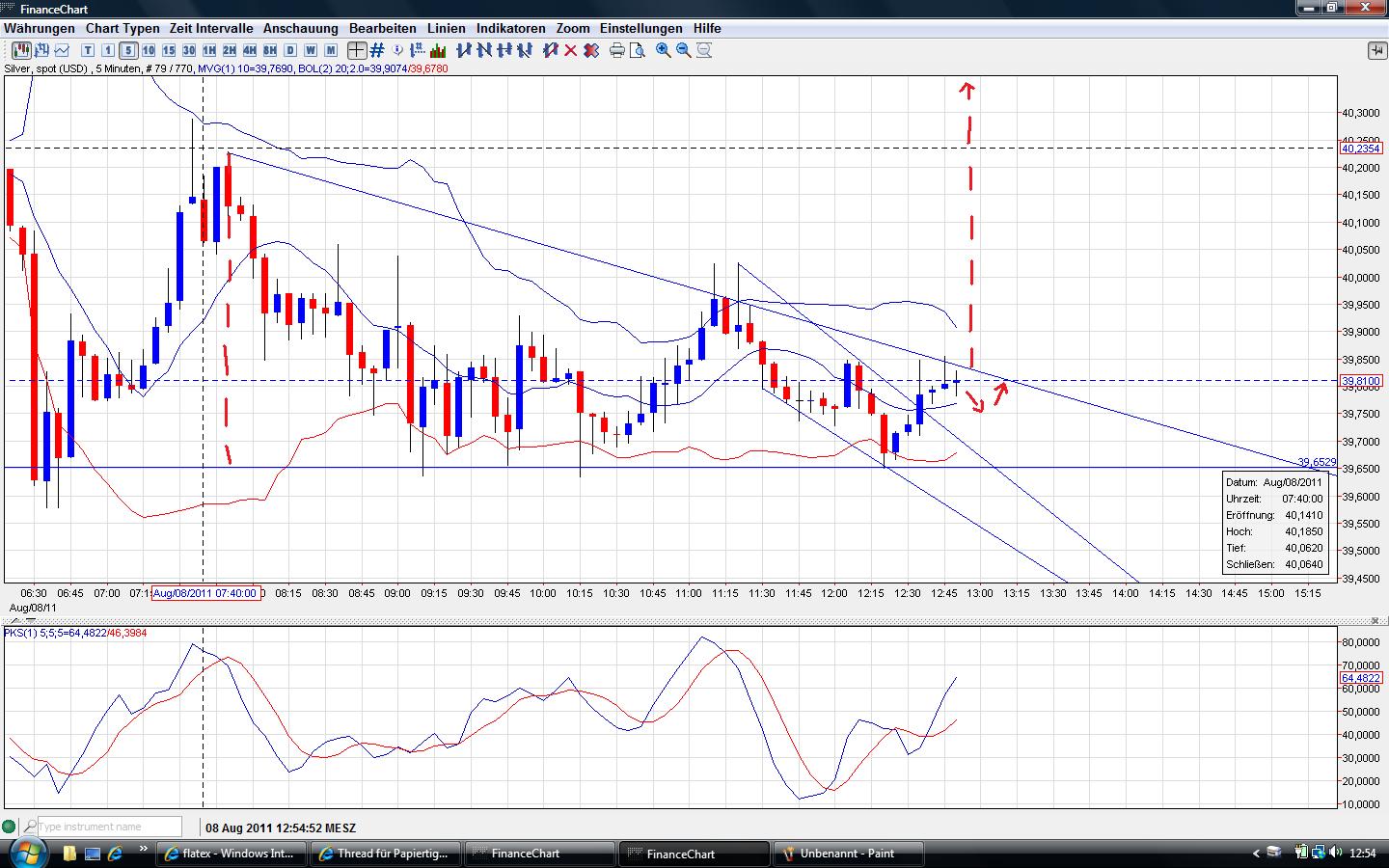Click the 39,8100 current price label
The image size is (1389, 868).
coord(1361,381)
